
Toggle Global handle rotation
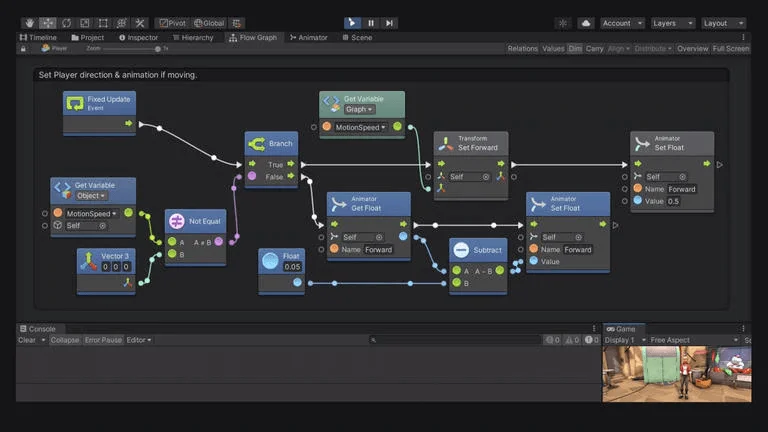[209, 23]
